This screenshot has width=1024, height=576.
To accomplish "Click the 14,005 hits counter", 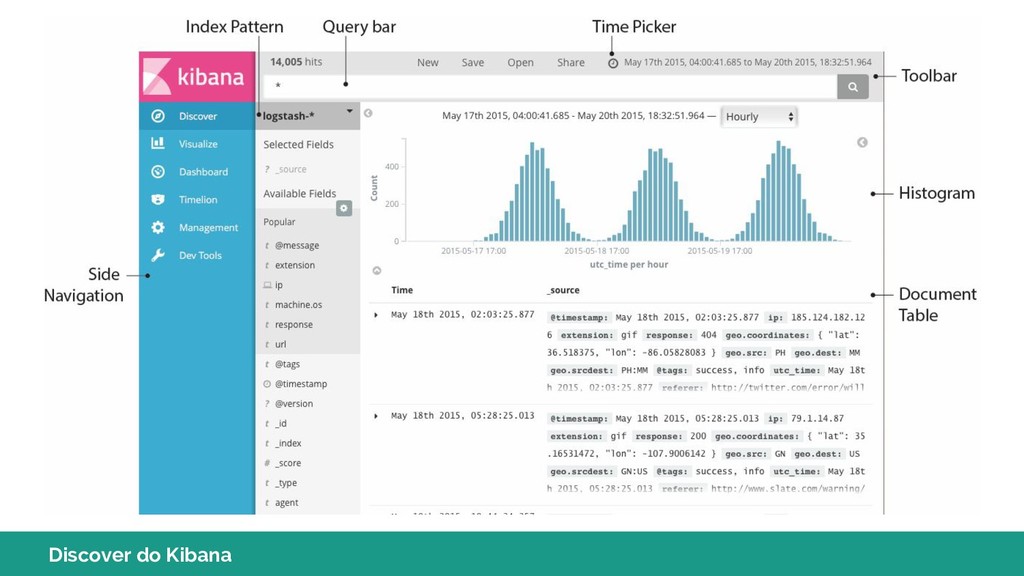I will pyautogui.click(x=296, y=62).
